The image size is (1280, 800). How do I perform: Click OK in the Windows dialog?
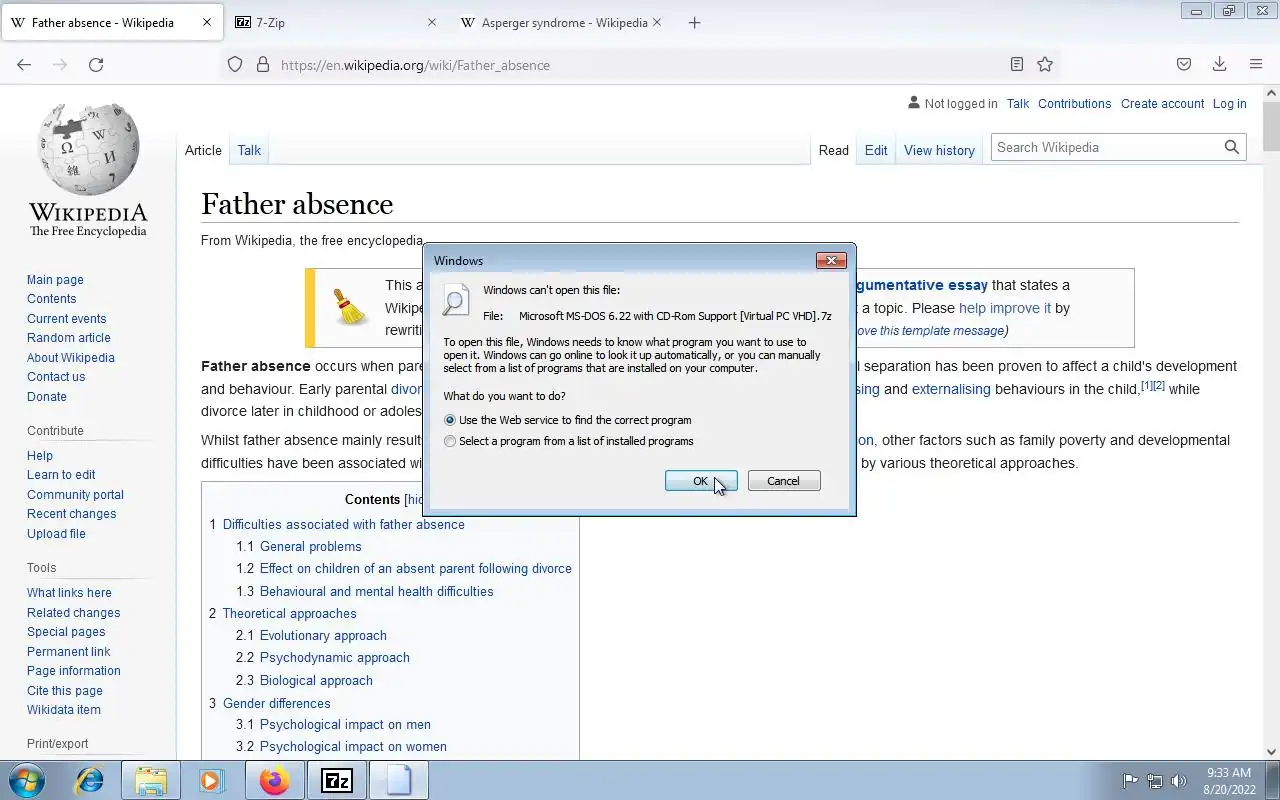(701, 481)
